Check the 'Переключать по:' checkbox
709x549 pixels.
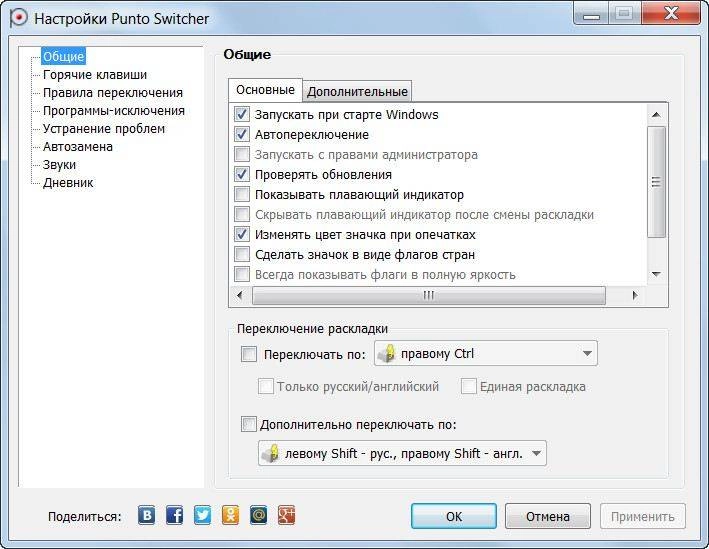click(x=249, y=354)
